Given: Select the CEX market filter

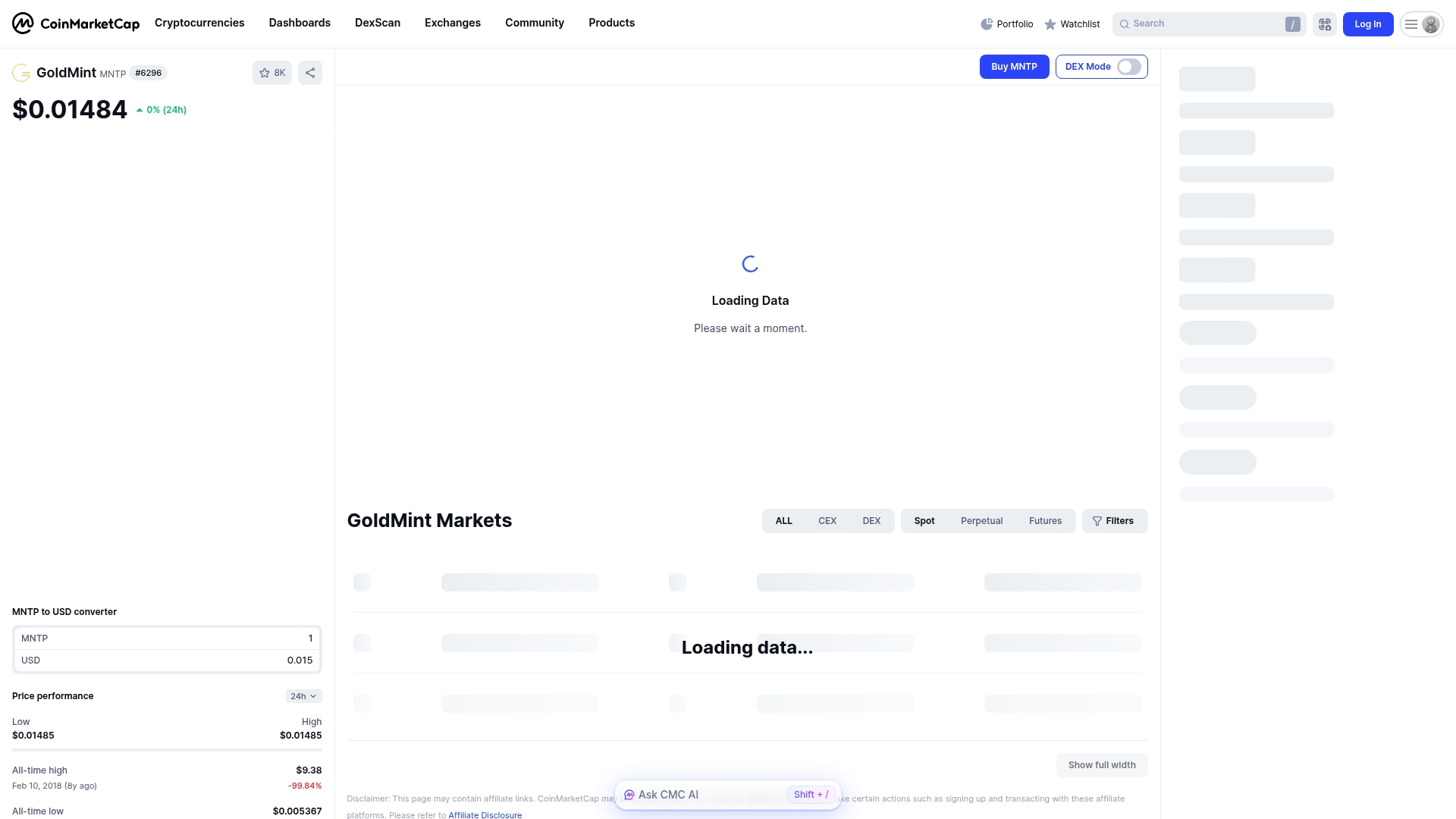Looking at the screenshot, I should (827, 520).
